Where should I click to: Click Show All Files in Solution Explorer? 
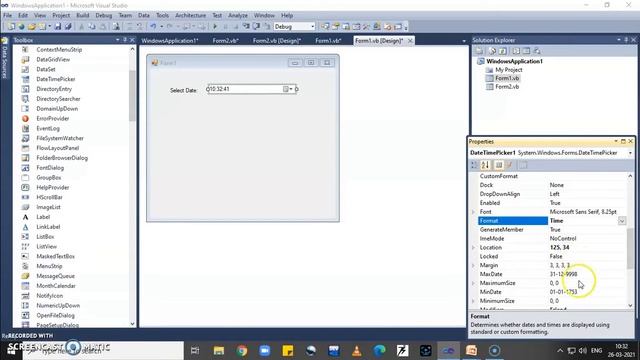pyautogui.click(x=493, y=51)
